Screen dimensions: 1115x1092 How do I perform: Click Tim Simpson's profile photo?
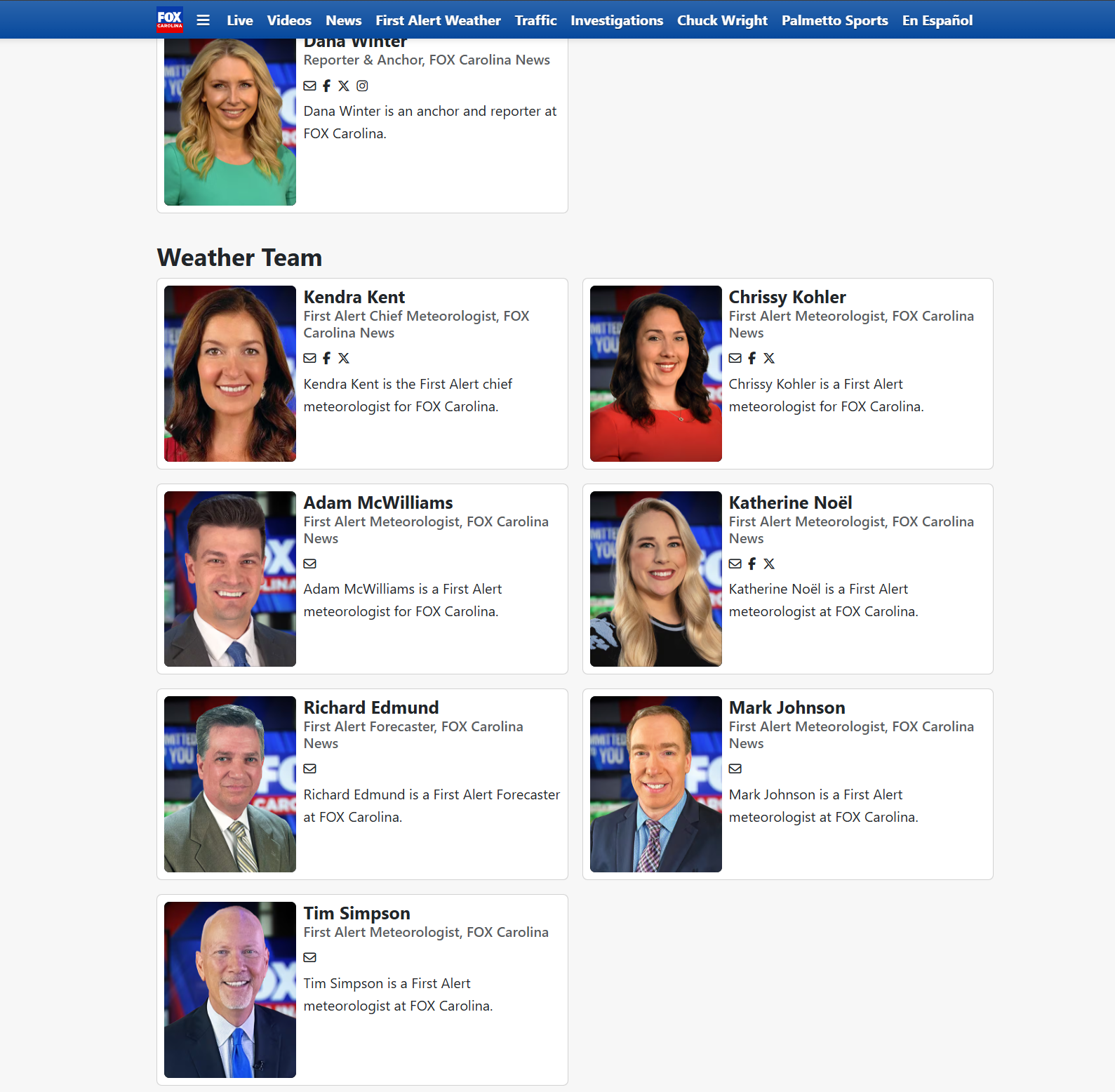tap(230, 990)
